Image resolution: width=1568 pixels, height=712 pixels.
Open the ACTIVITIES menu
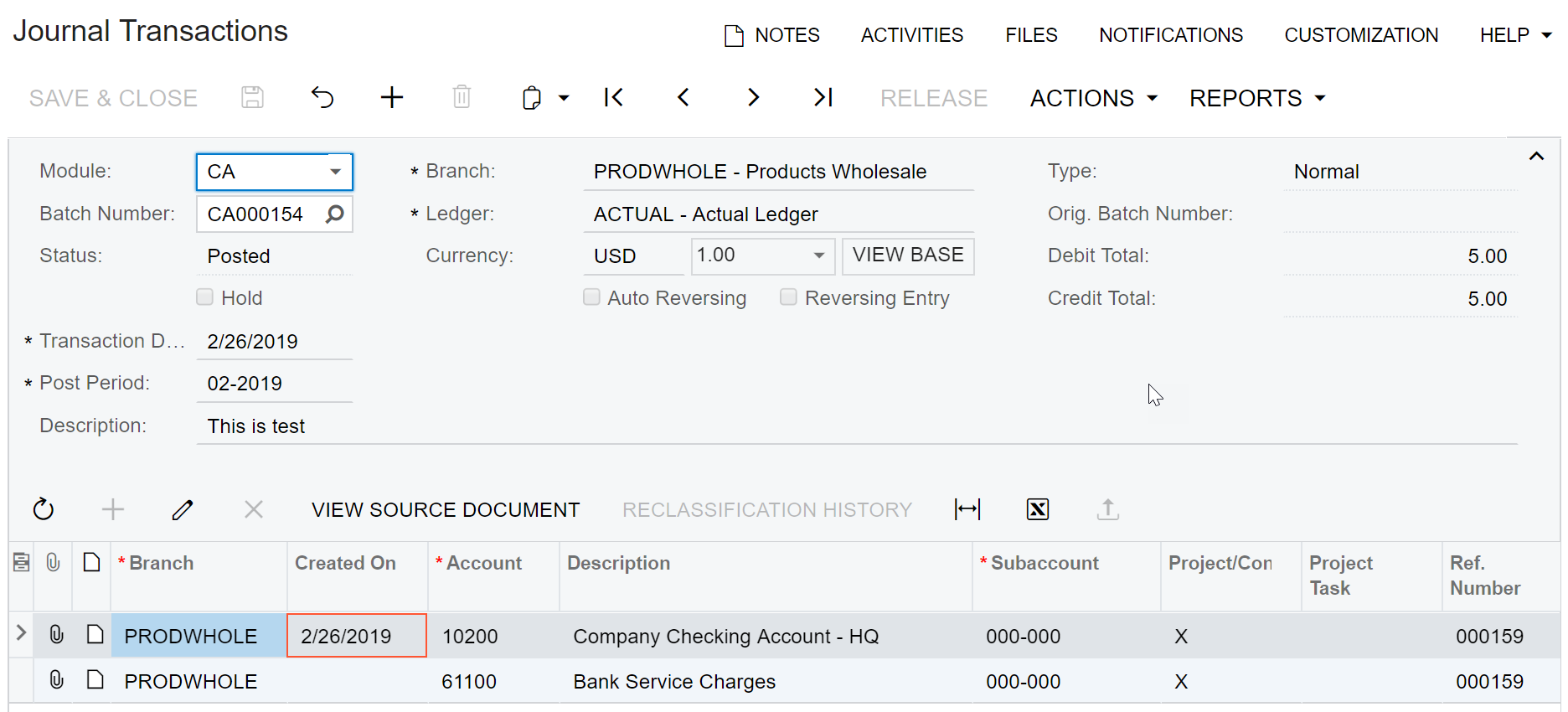point(911,35)
